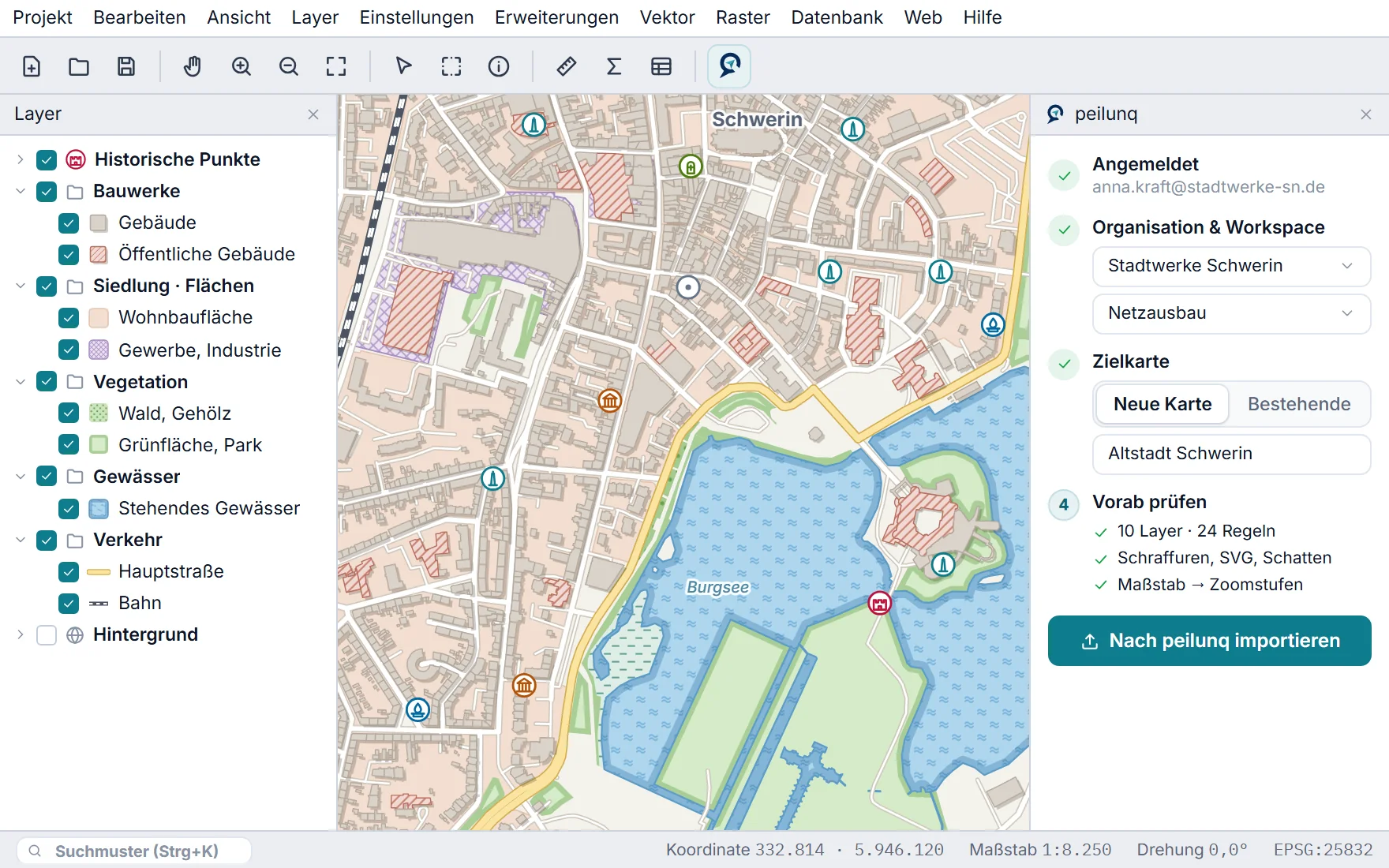The image size is (1389, 868).
Task: Save project using the floppy disk icon
Action: [126, 66]
